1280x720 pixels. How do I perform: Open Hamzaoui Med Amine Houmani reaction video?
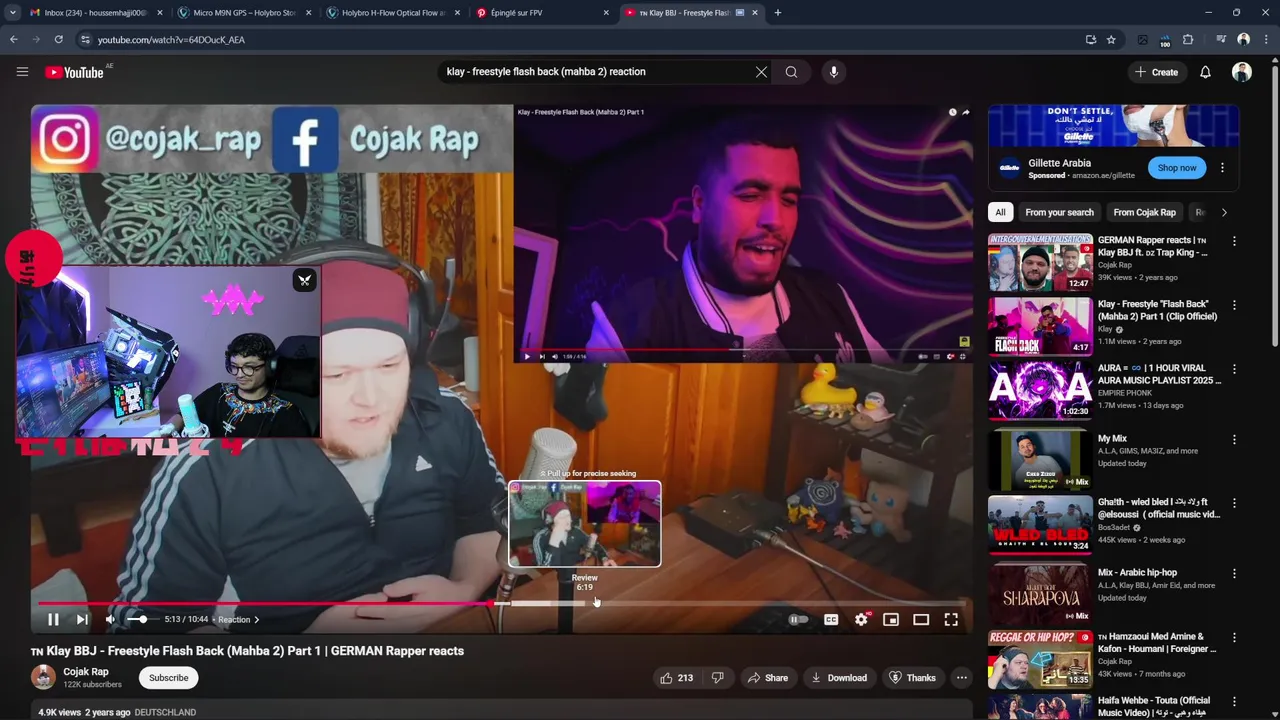(x=1158, y=642)
